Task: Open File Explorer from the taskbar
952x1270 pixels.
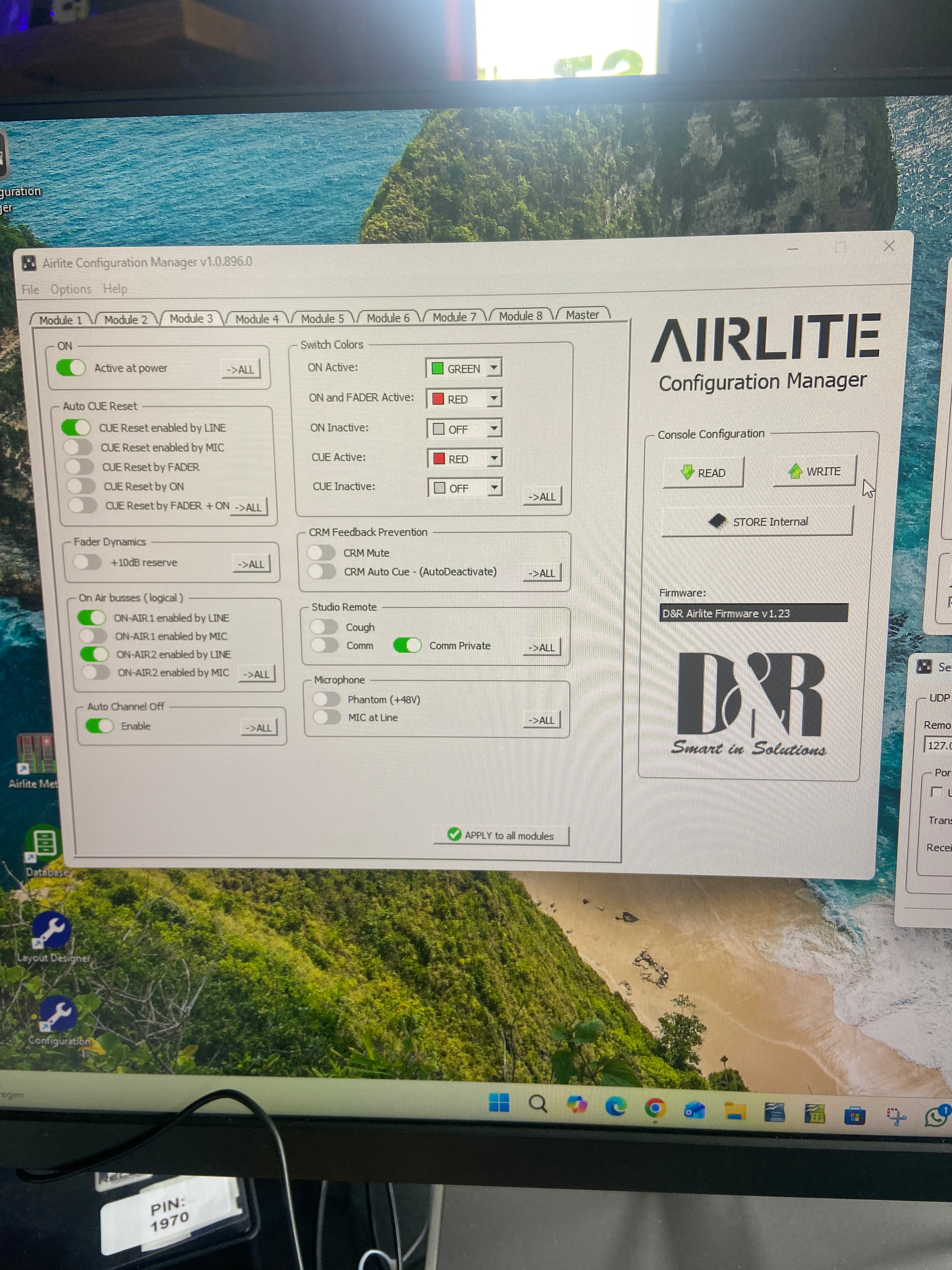Action: click(734, 1112)
